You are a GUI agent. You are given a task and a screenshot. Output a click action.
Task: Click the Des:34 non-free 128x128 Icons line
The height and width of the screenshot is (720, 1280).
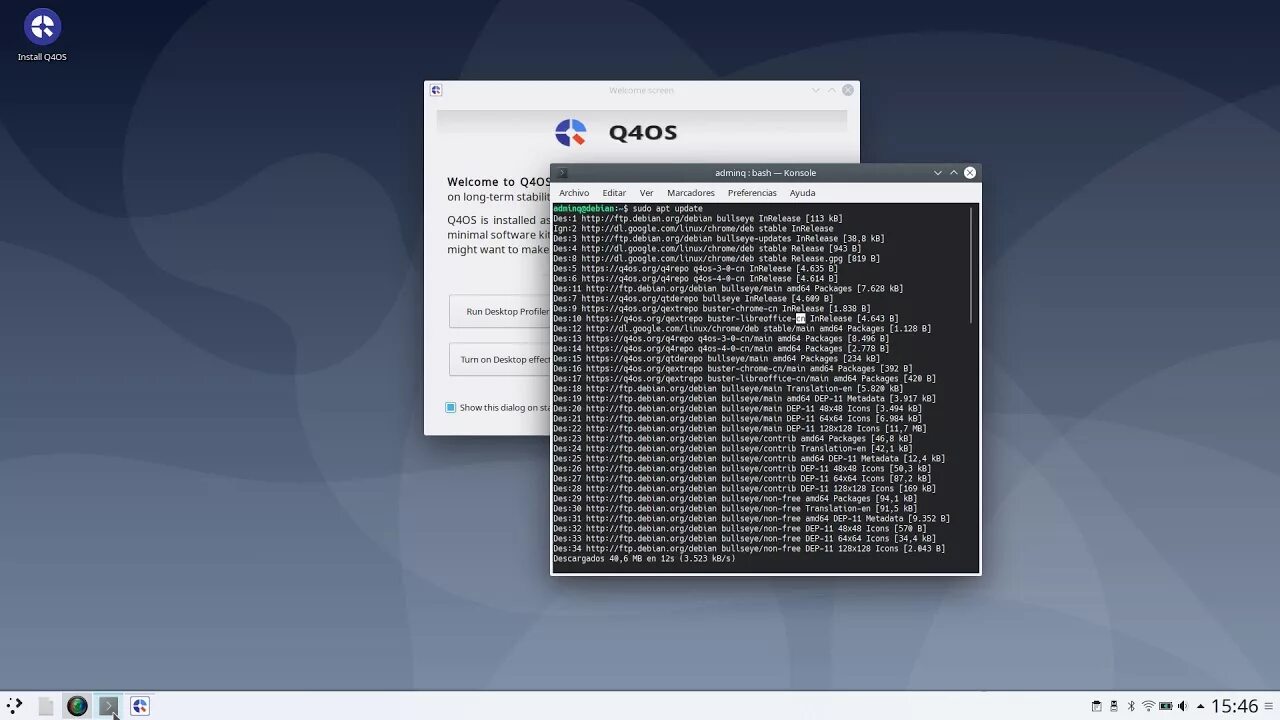(x=749, y=549)
